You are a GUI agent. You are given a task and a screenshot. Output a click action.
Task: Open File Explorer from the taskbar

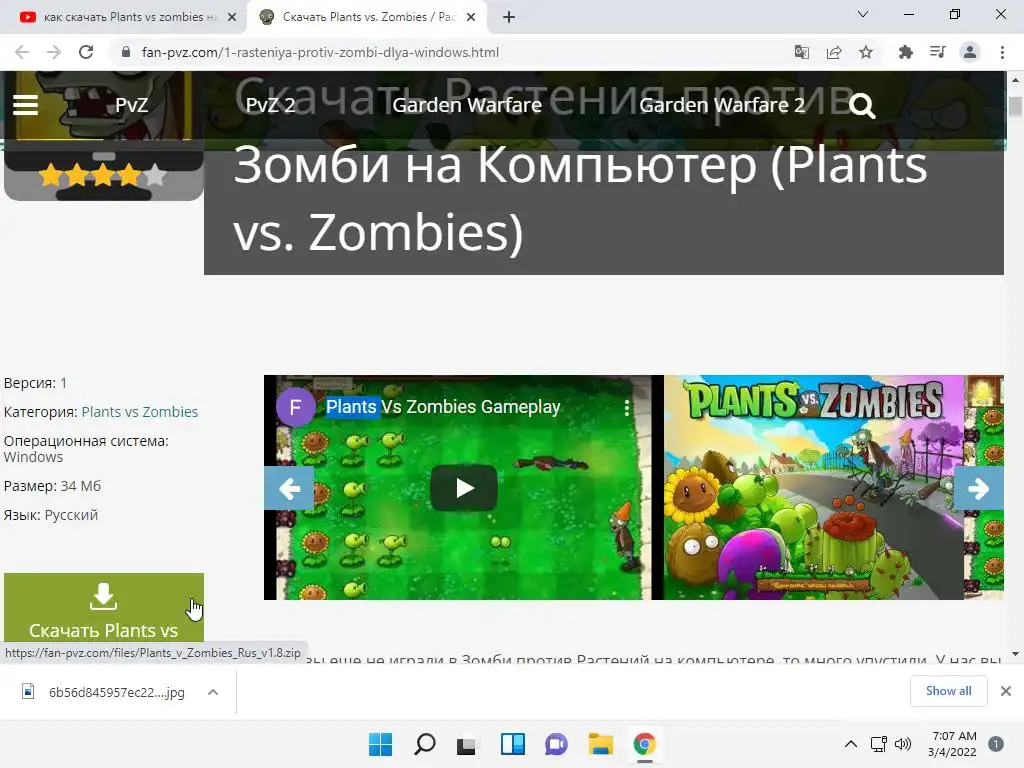pos(600,744)
